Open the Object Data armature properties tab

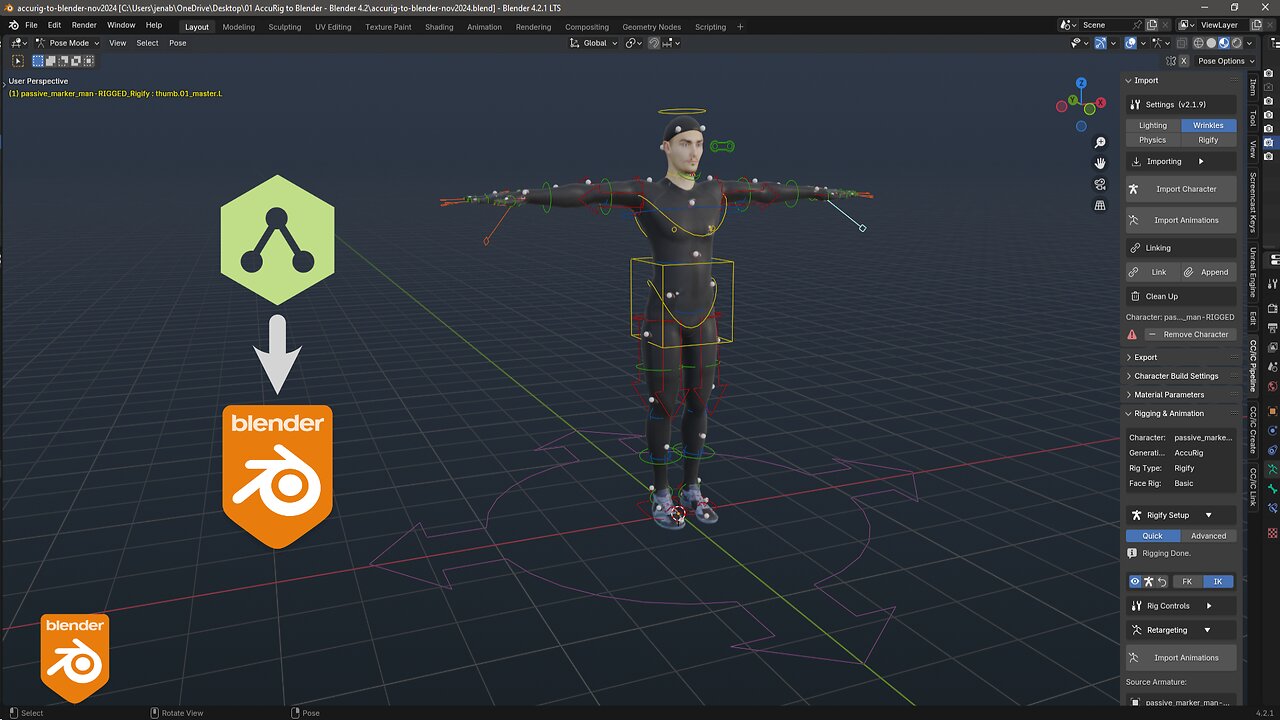tap(1271, 469)
